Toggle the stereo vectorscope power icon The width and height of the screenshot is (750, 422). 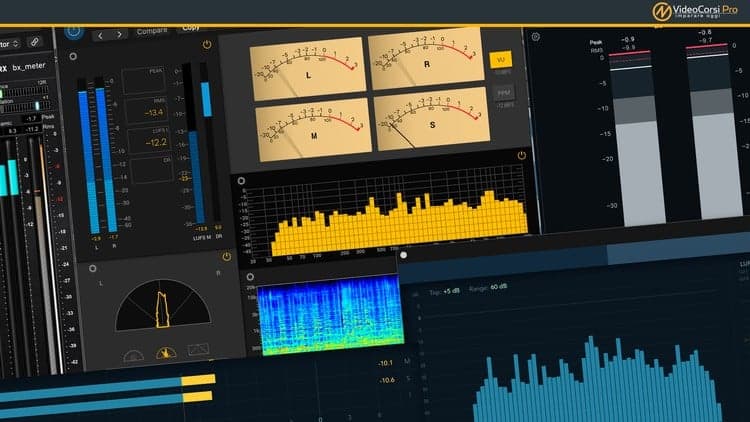227,257
